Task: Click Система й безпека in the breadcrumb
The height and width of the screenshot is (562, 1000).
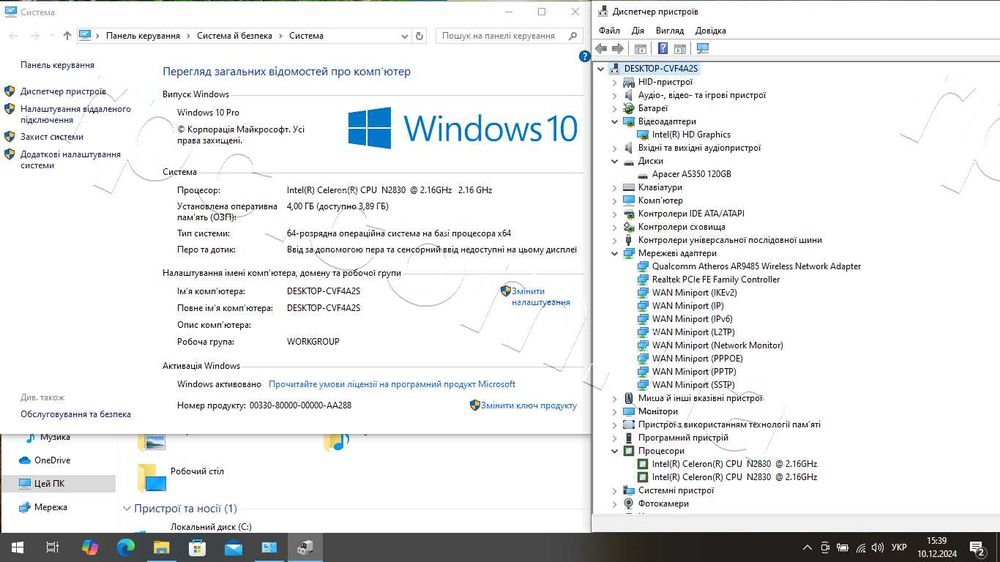Action: 234,36
